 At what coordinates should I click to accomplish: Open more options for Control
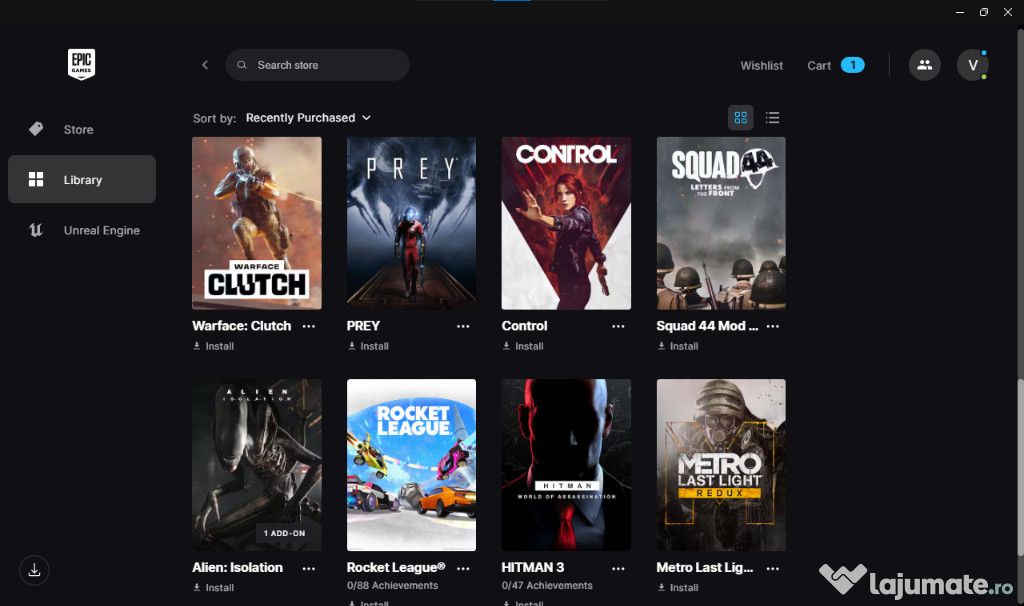[618, 326]
